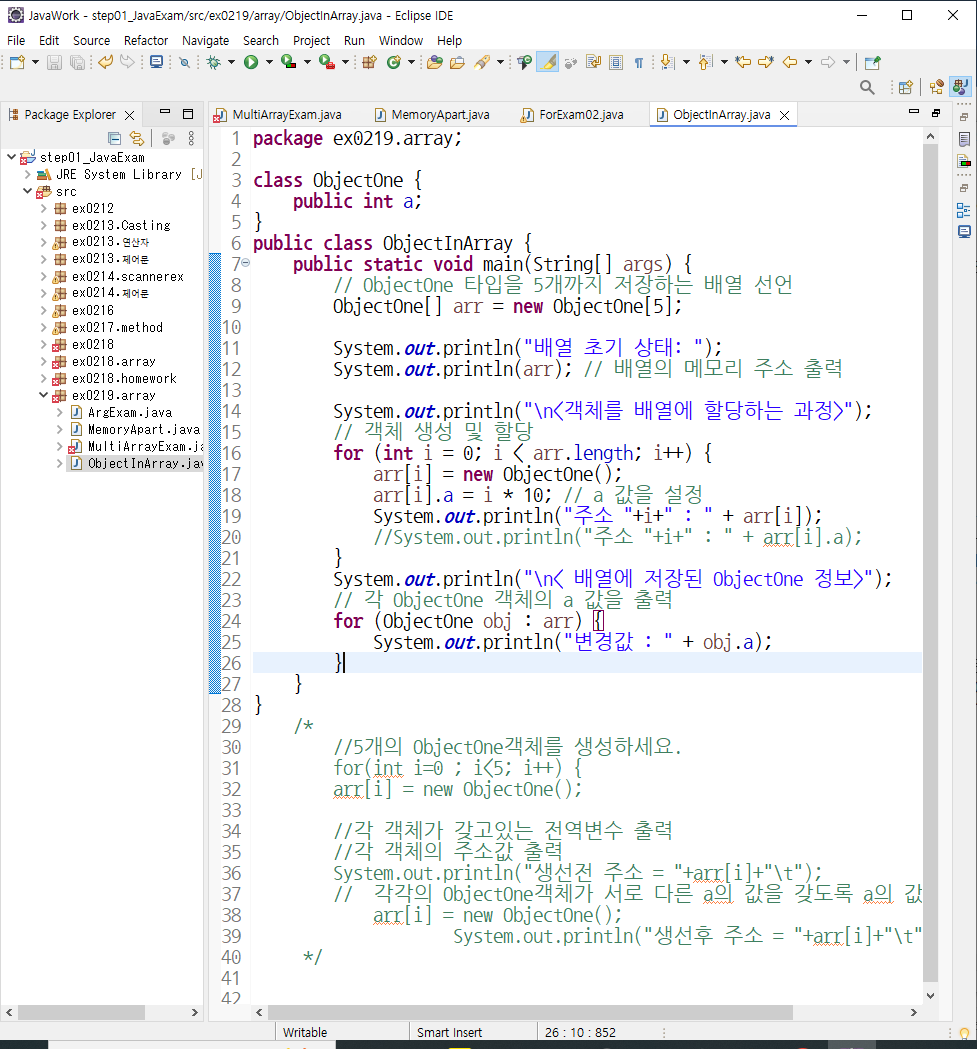Click Collapse All in Package Explorer
The width and height of the screenshot is (977, 1049).
coord(114,138)
